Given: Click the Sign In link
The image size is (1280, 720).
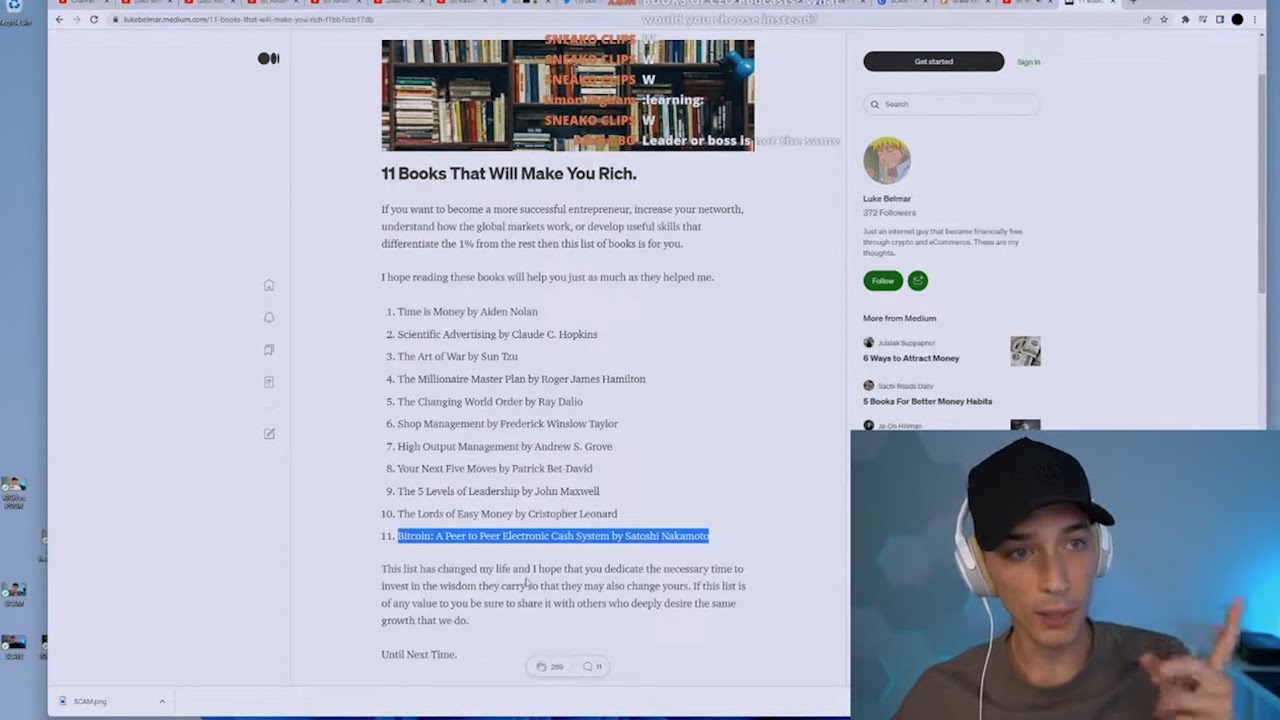Looking at the screenshot, I should point(1028,62).
